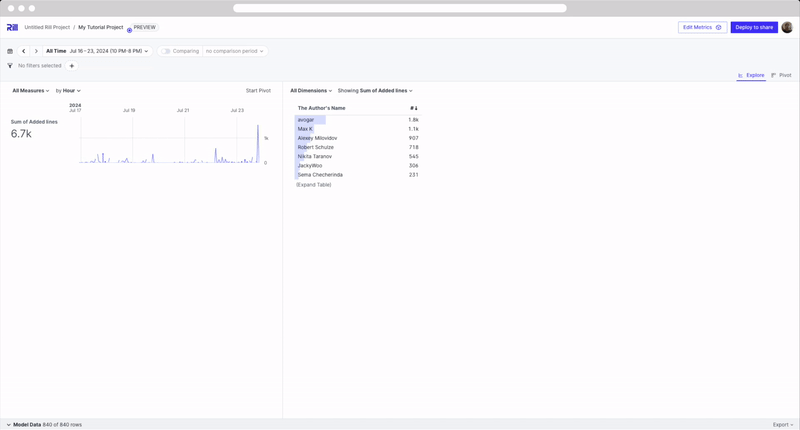Viewport: 800px width, 430px height.
Task: Open Export dropdown in footer
Action: (783, 425)
